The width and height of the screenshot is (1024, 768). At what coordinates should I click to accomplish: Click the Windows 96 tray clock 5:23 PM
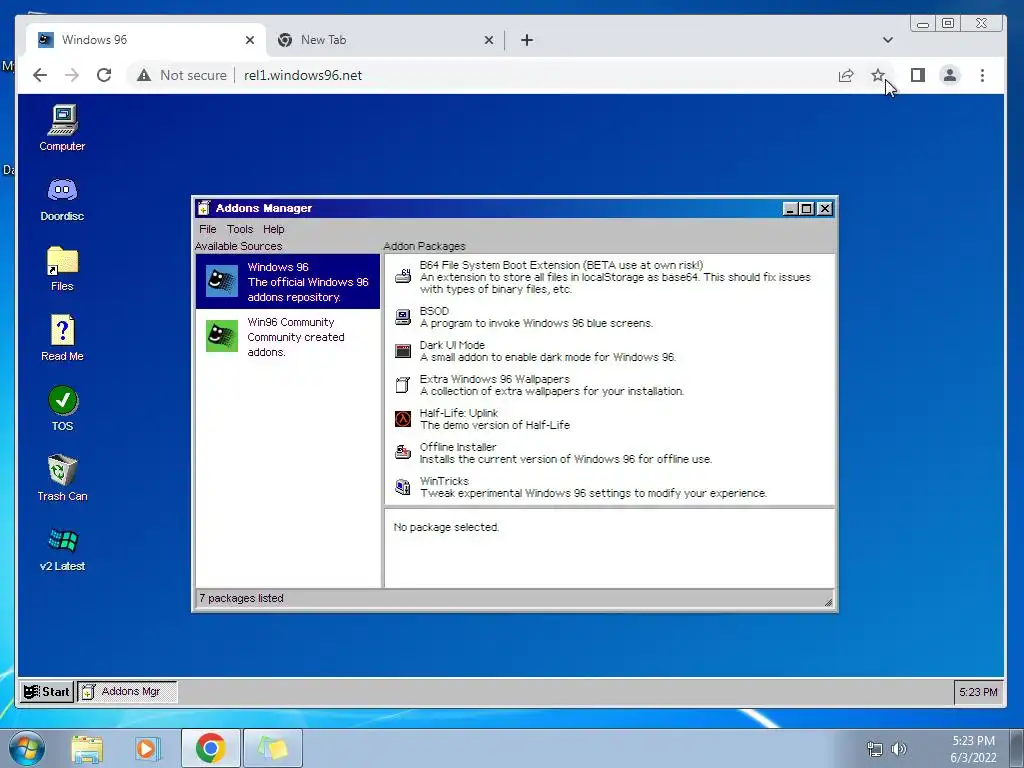coord(978,692)
